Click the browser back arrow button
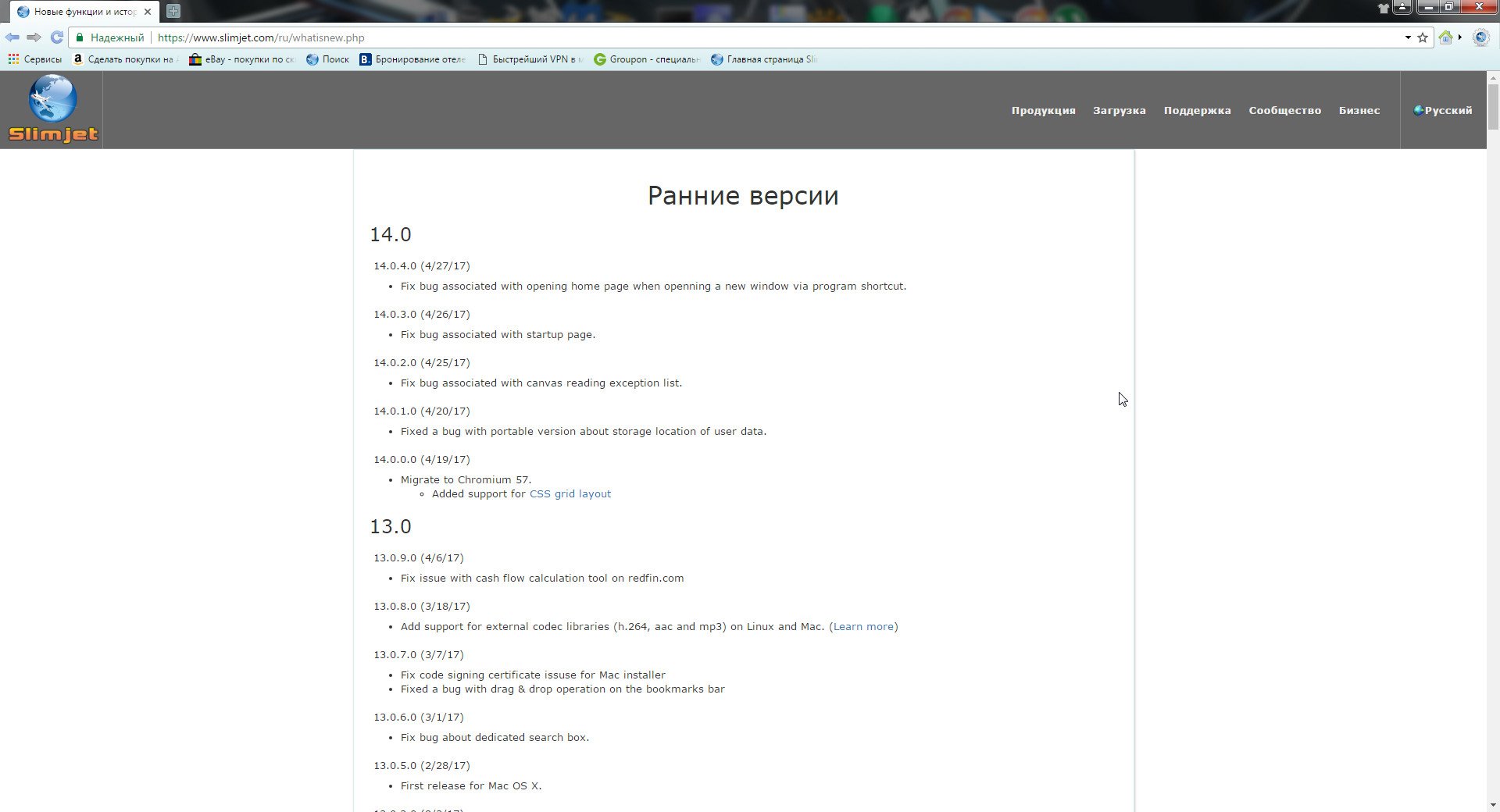The width and height of the screenshot is (1500, 812). tap(12, 37)
